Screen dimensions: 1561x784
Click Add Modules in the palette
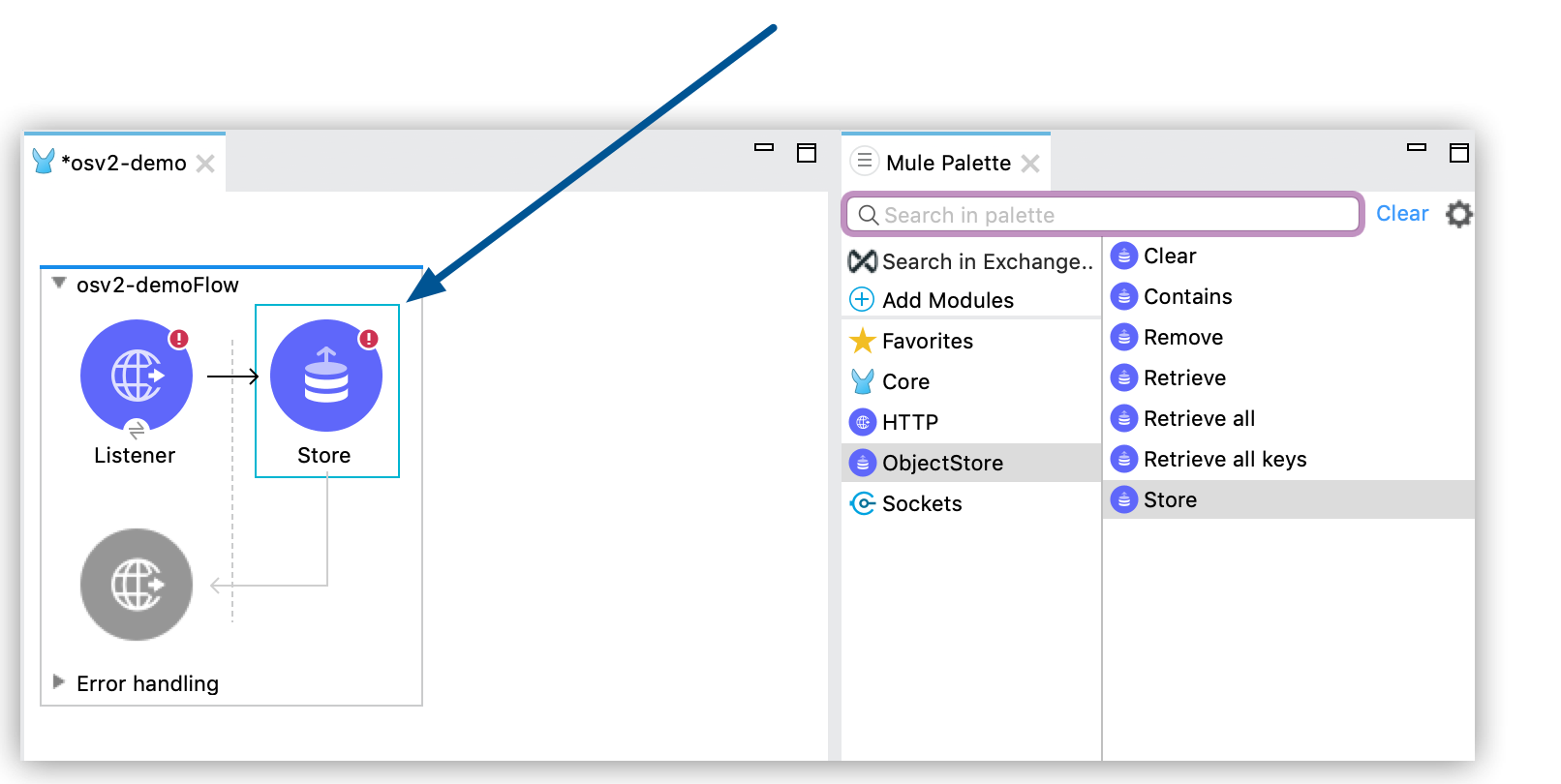click(947, 301)
